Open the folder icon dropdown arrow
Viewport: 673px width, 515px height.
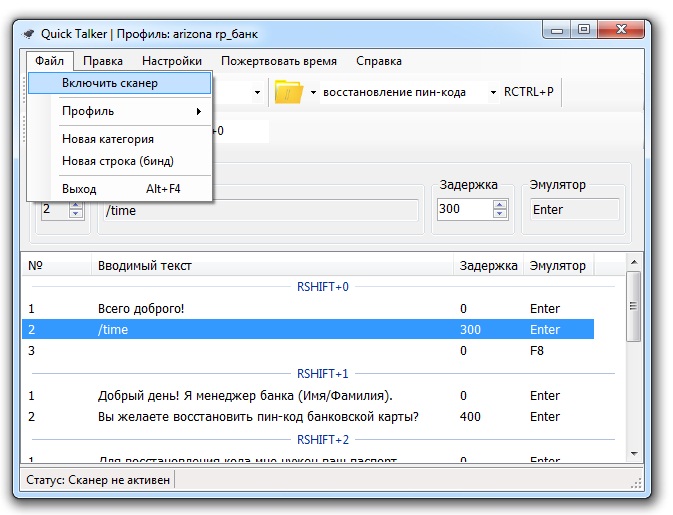point(313,92)
